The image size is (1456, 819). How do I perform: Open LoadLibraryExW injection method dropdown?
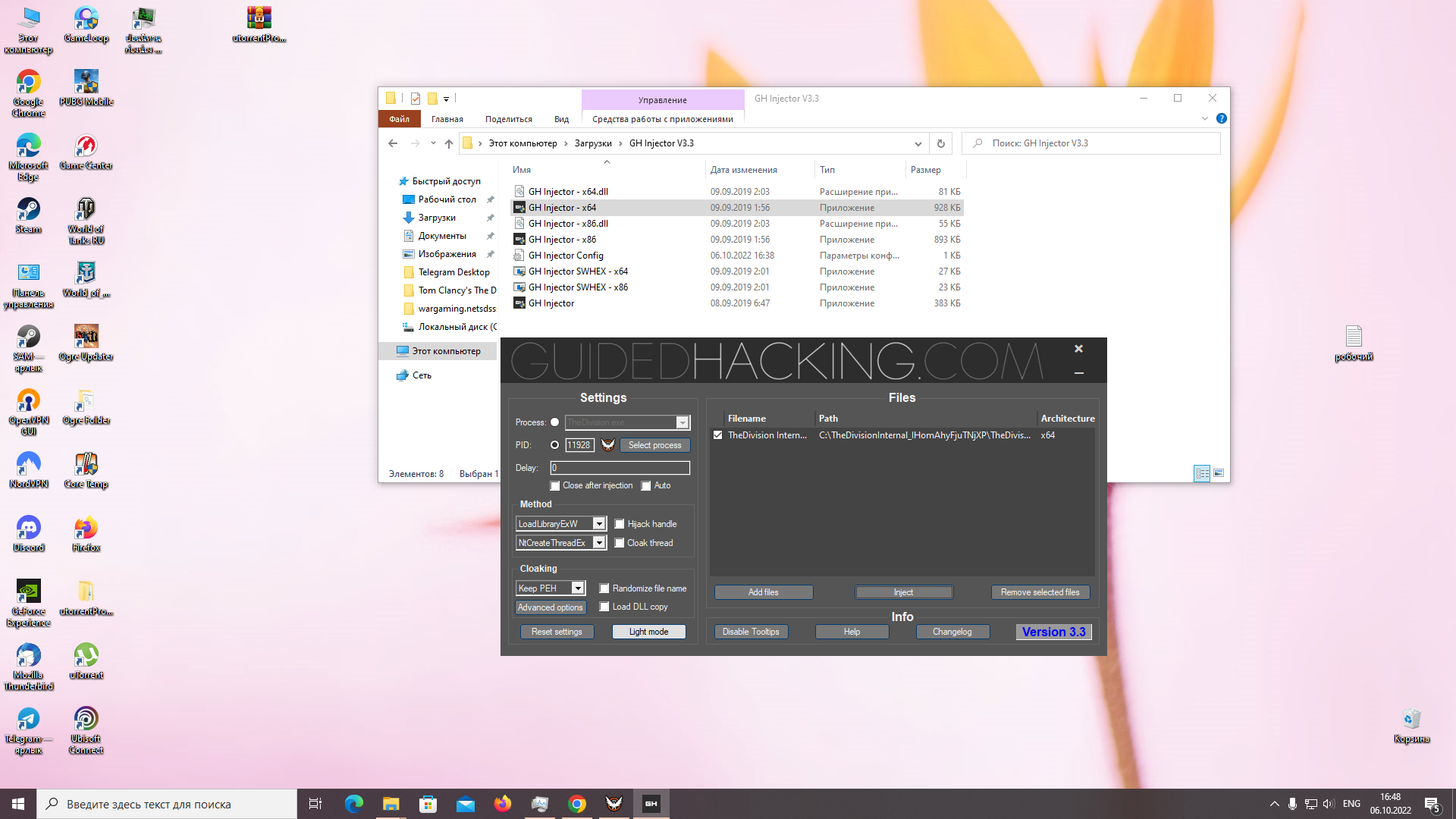(x=599, y=524)
